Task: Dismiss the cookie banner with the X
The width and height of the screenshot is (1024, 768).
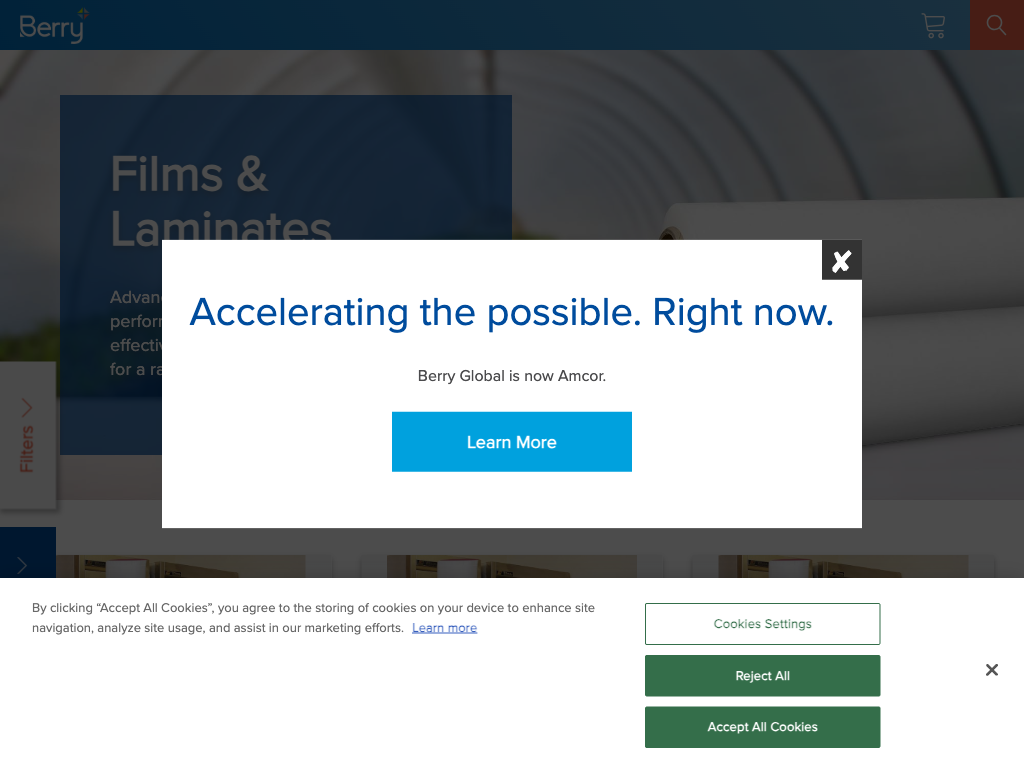Action: (991, 670)
